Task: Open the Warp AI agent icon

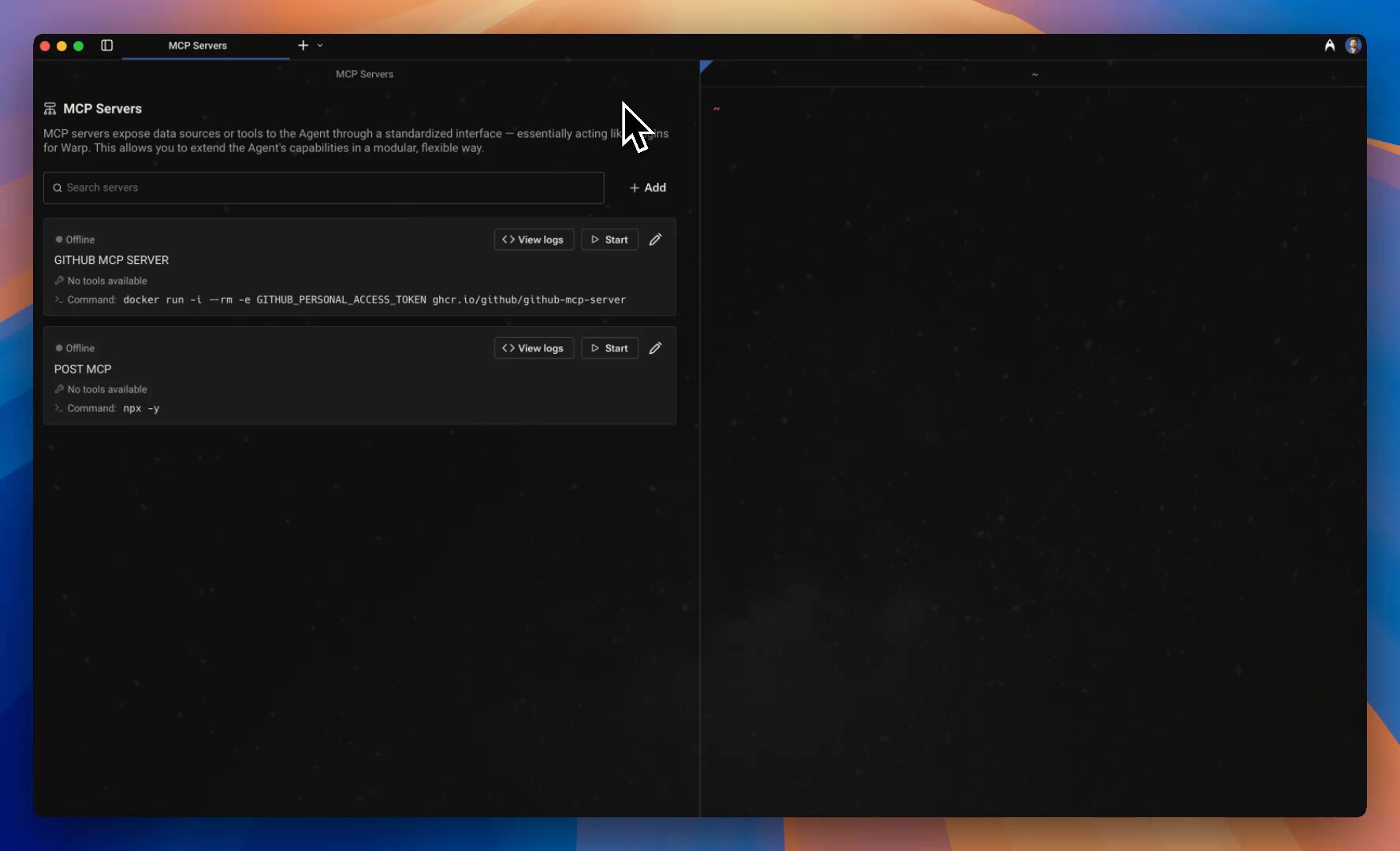Action: tap(1330, 46)
